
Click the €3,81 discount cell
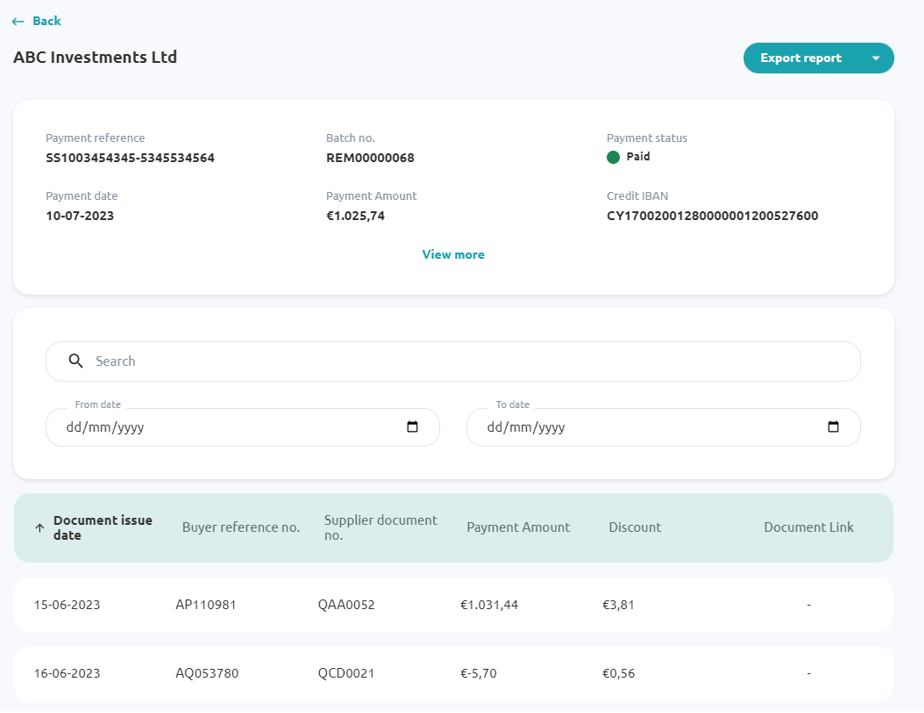618,605
